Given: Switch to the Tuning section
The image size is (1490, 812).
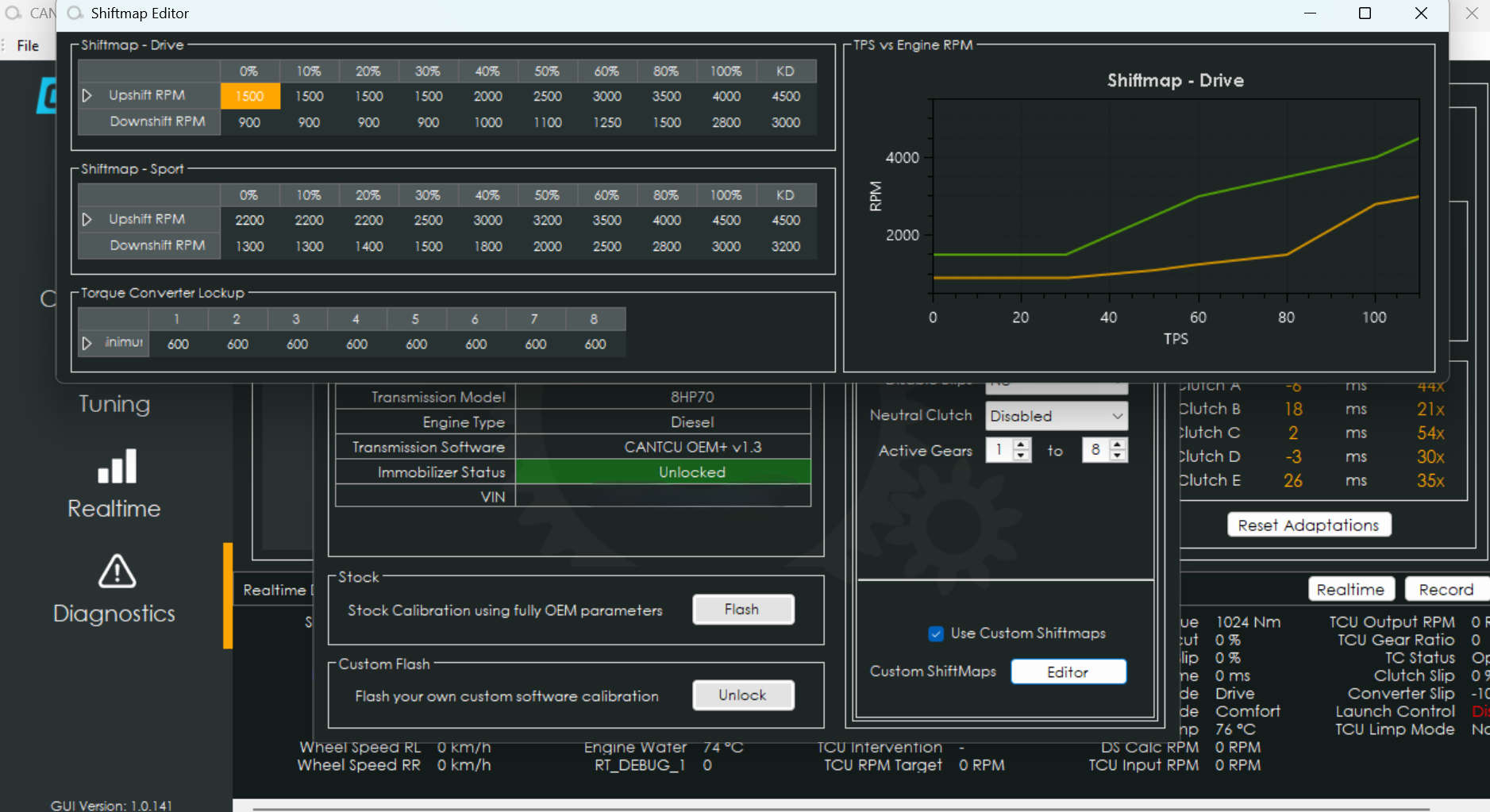Looking at the screenshot, I should pyautogui.click(x=114, y=404).
